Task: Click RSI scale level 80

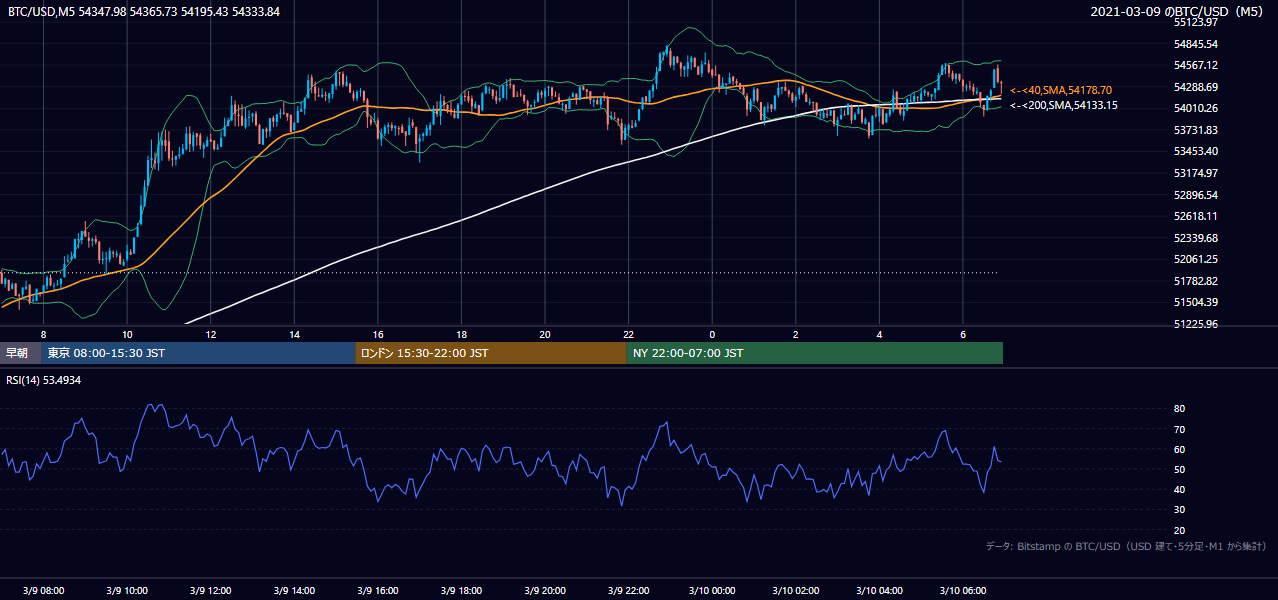Action: [1179, 409]
